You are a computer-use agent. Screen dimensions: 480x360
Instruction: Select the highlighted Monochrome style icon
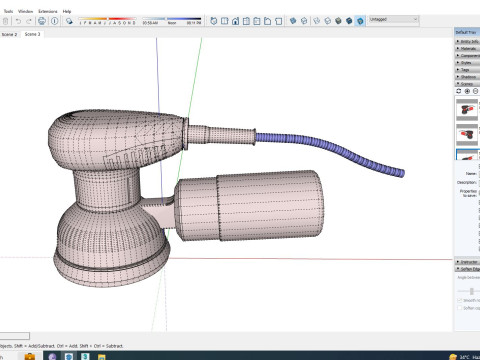coord(360,21)
